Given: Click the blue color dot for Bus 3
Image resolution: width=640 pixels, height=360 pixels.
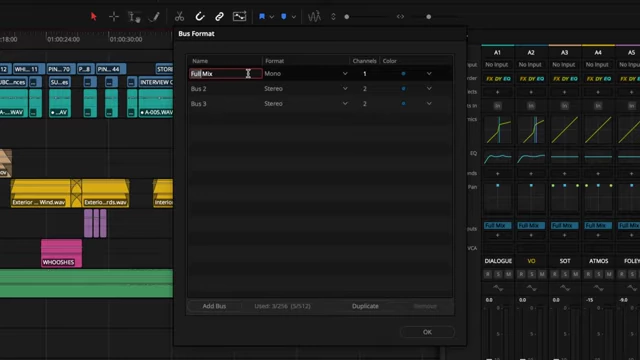Looking at the screenshot, I should click(x=403, y=104).
